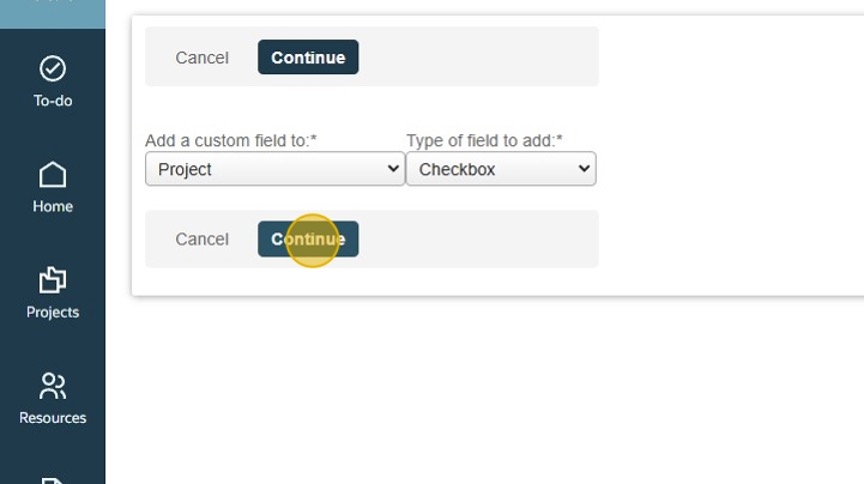Click the arrow on the Checkbox select box
The height and width of the screenshot is (484, 864).
(x=584, y=169)
